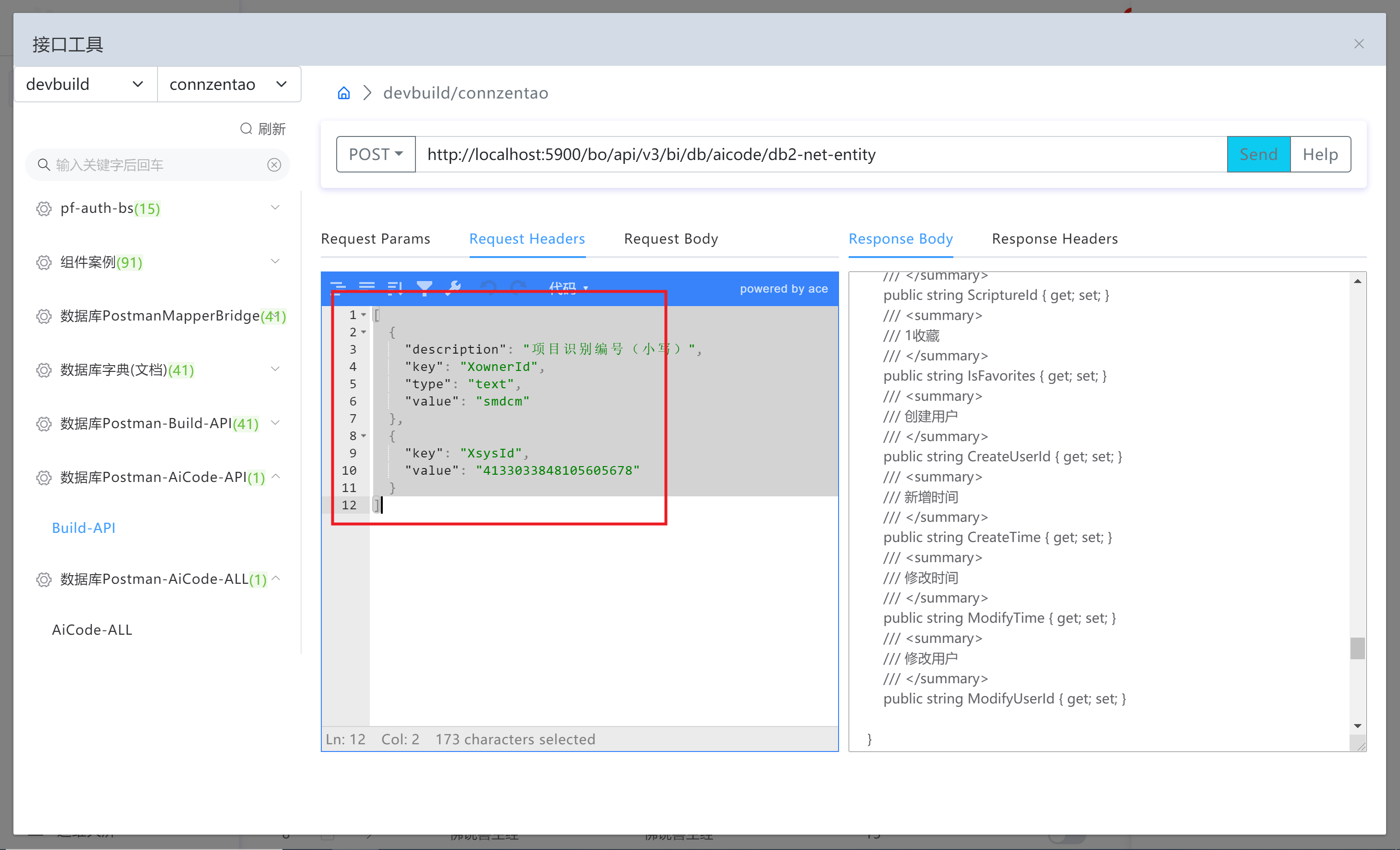The image size is (1400, 850).
Task: Click the Send button
Action: click(1258, 154)
